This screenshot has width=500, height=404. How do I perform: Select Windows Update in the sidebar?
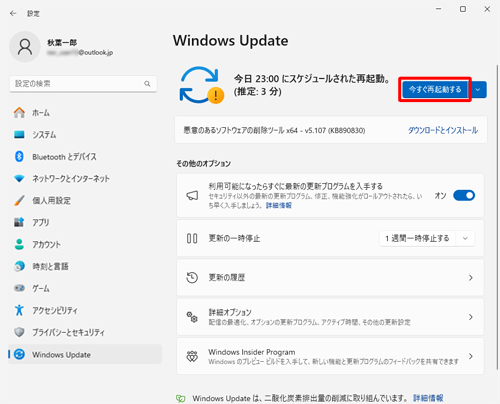coord(85,354)
